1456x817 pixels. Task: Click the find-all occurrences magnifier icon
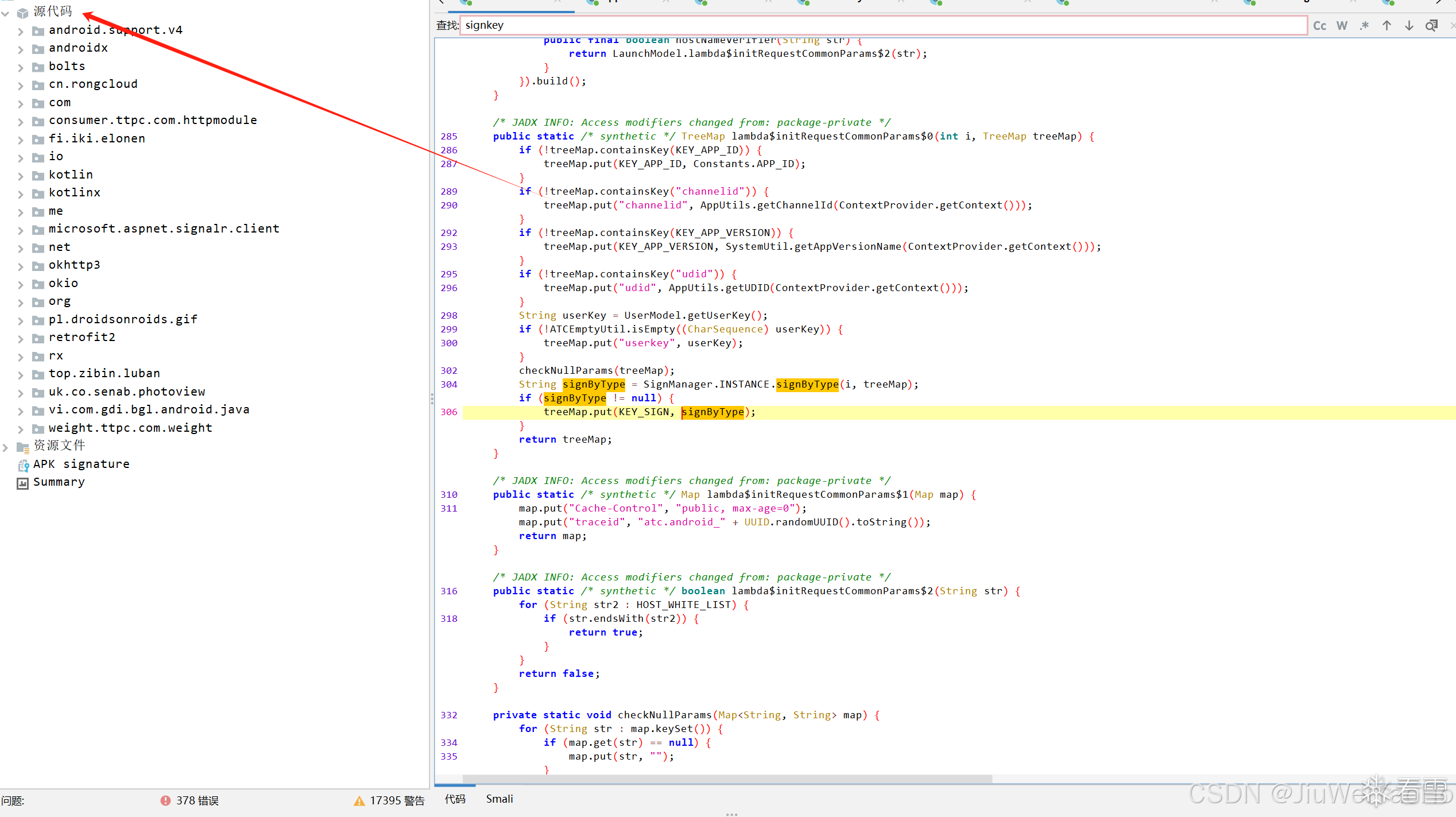pos(1431,26)
